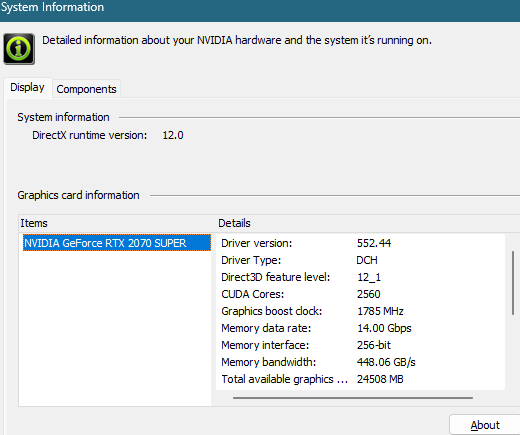Viewport: 520px width, 435px height.
Task: Click the 'Driver version:' label
Action: tap(256, 243)
